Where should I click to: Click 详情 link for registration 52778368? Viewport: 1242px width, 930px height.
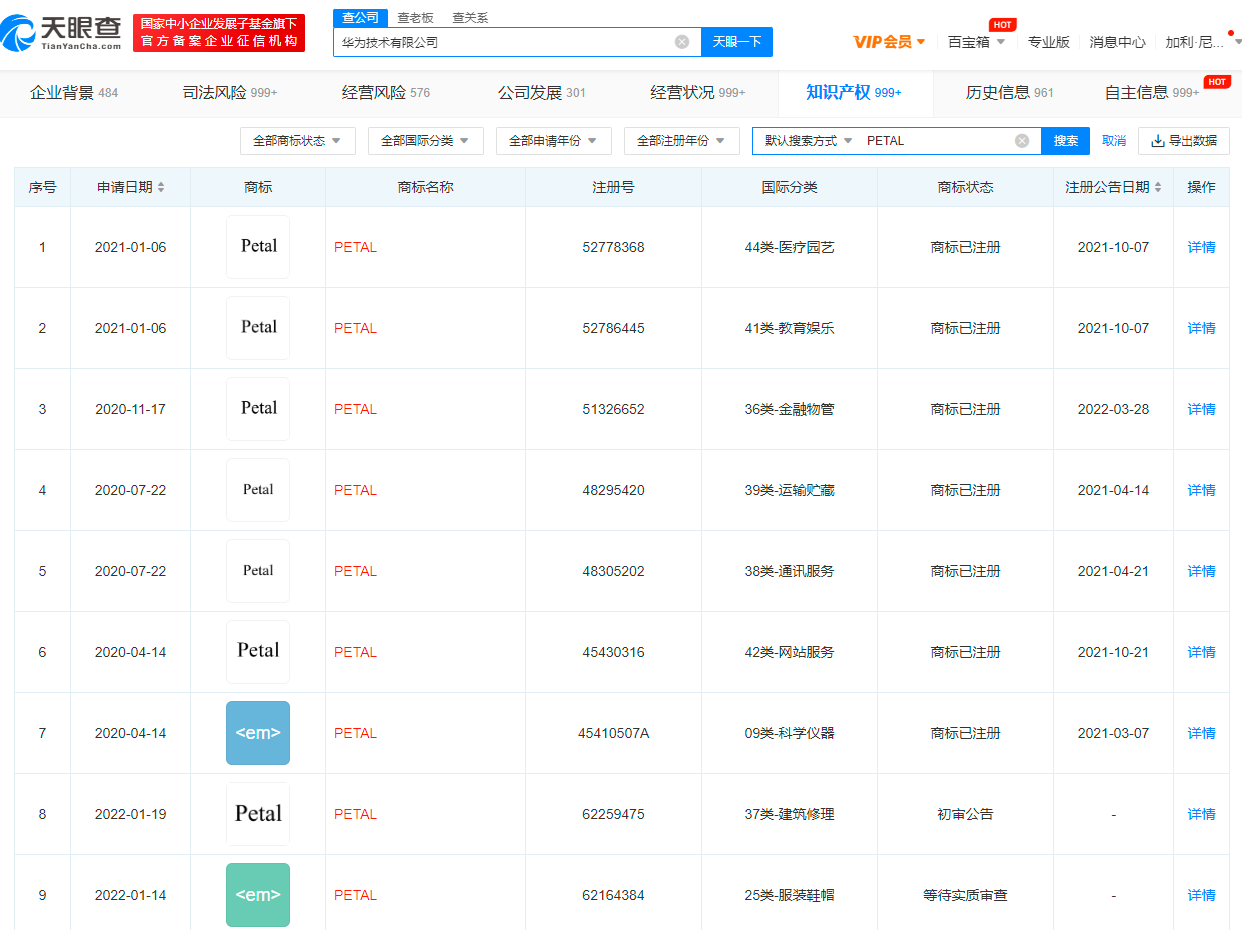(1201, 247)
